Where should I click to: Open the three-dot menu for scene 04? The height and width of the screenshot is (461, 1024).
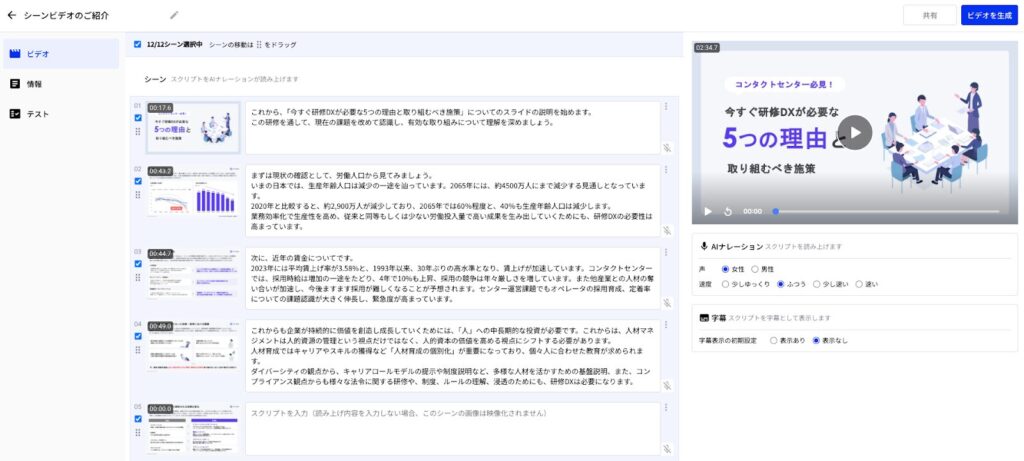point(666,326)
